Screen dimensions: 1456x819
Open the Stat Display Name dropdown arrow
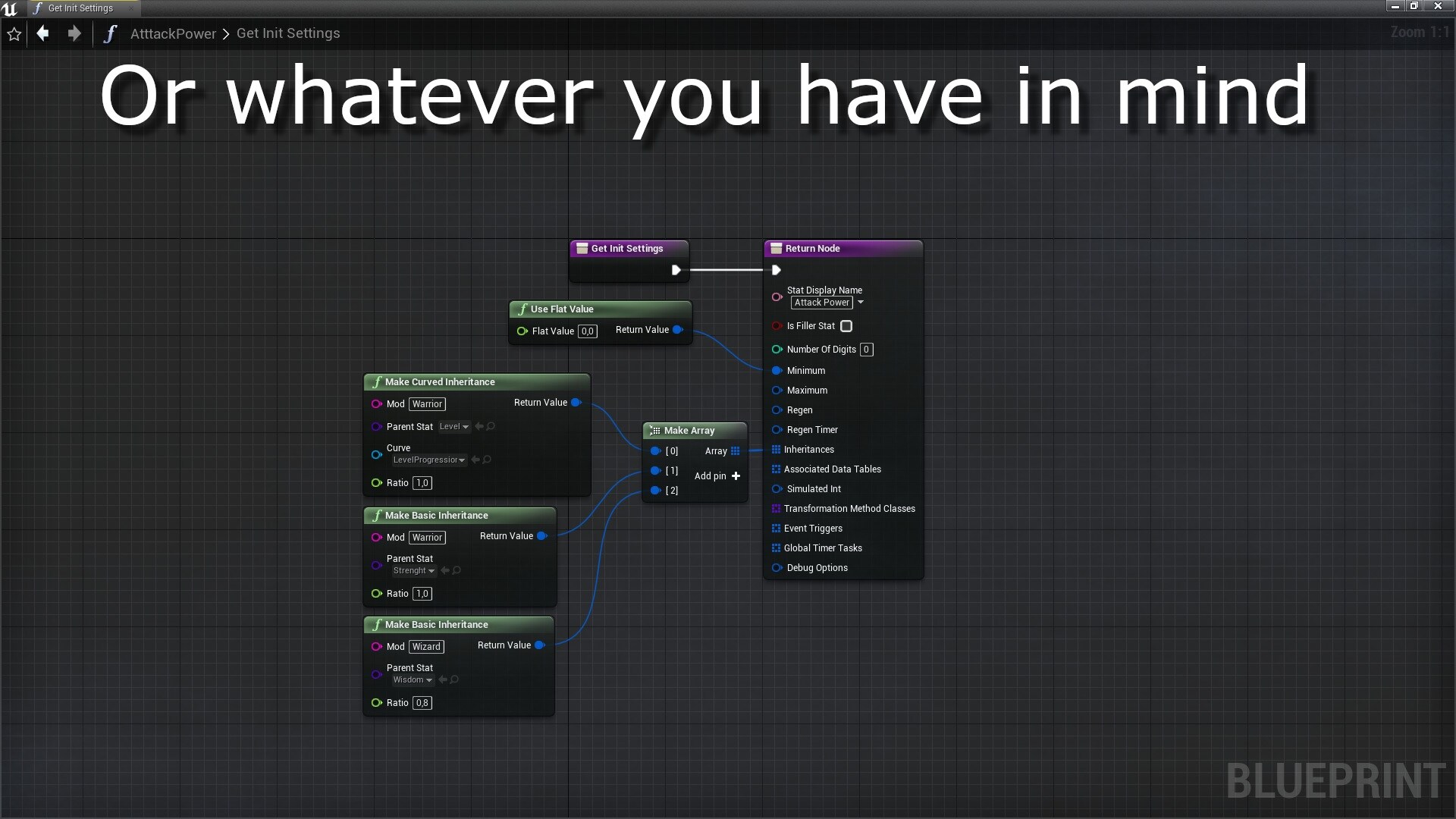[861, 302]
